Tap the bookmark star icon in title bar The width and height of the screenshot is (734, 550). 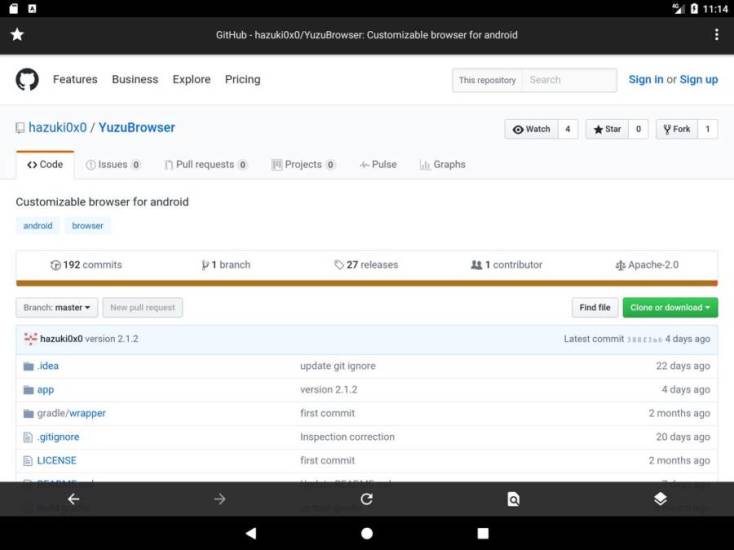point(17,35)
